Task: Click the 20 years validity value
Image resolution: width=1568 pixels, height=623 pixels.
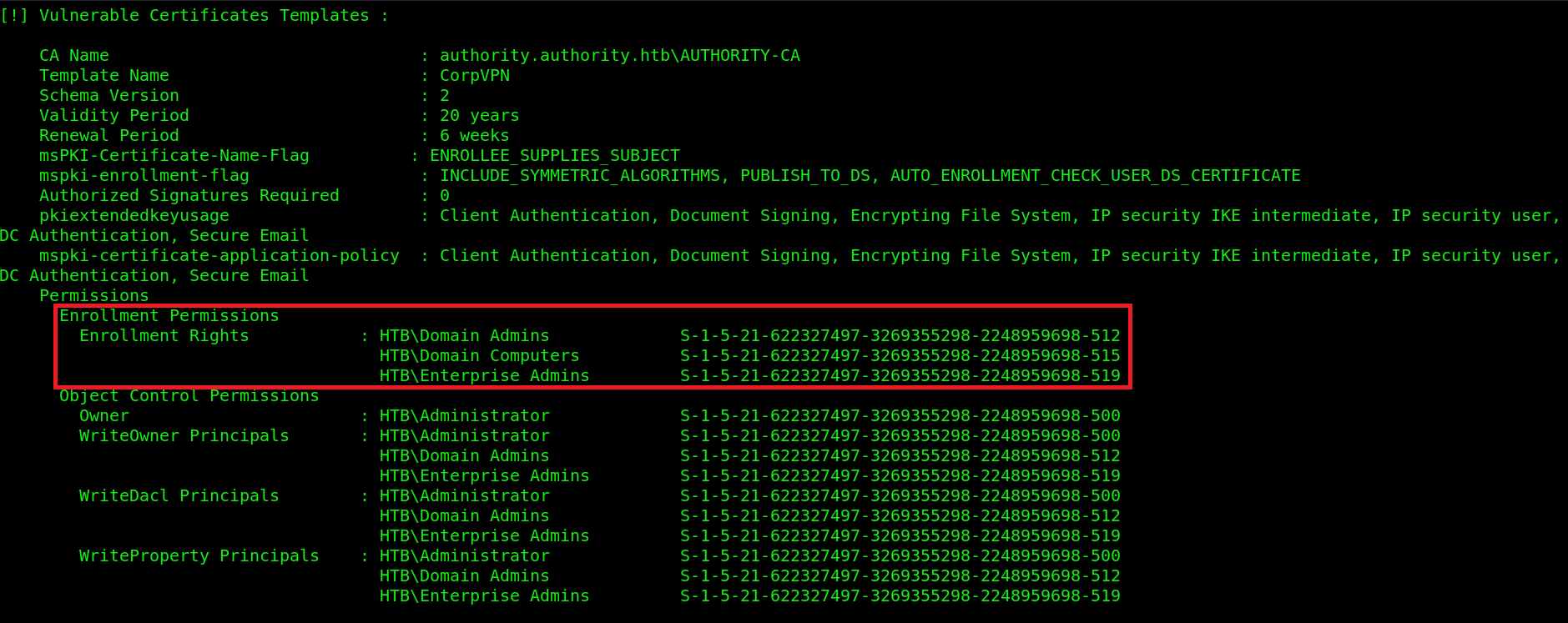Action: pos(479,116)
